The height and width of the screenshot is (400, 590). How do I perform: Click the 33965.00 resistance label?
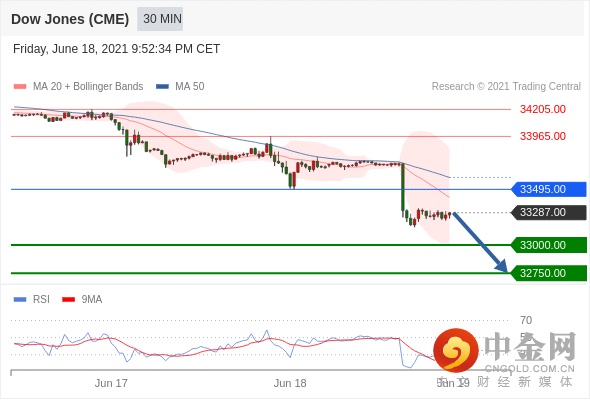[543, 136]
